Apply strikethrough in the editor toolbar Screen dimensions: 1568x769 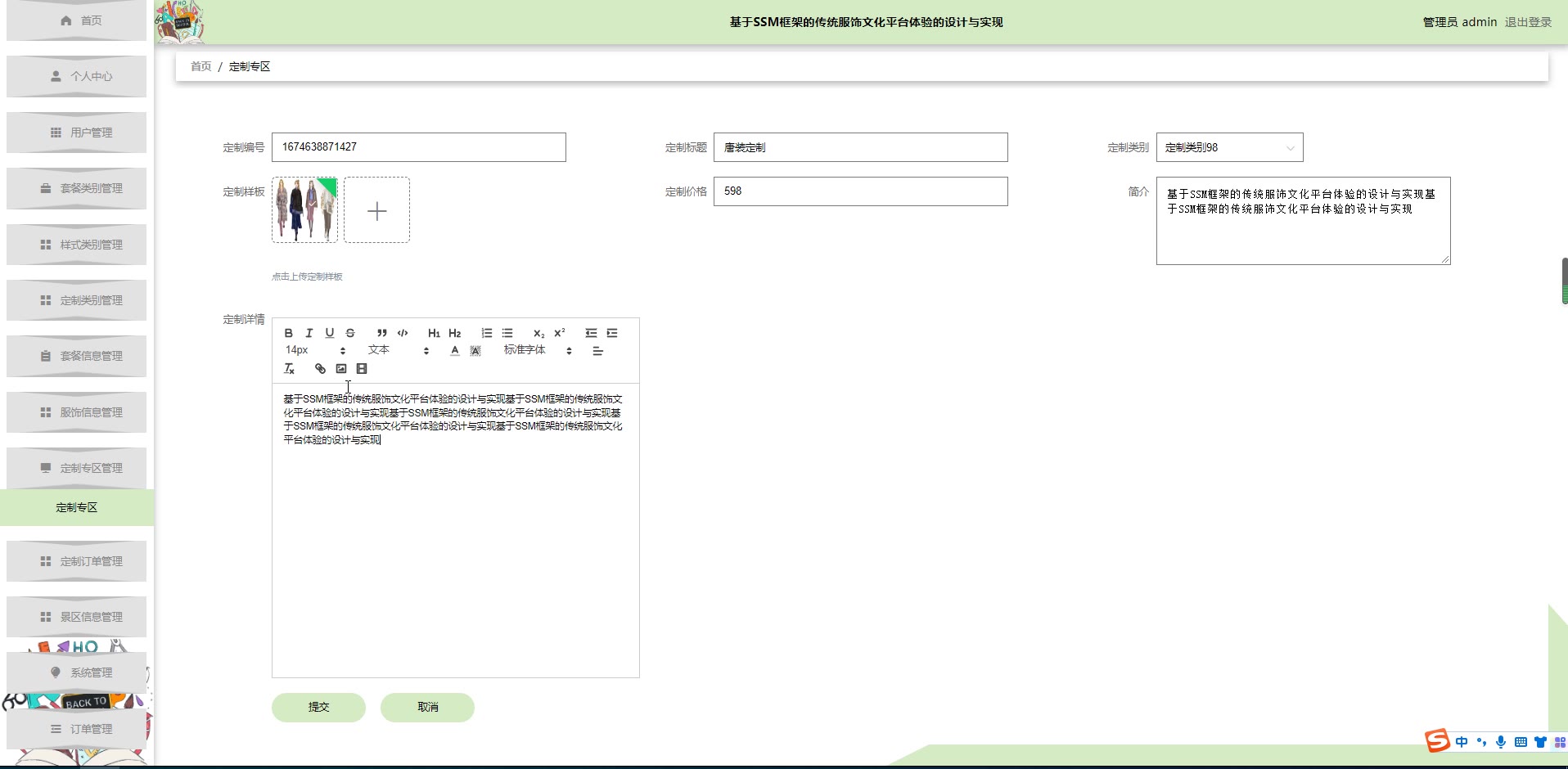[350, 333]
